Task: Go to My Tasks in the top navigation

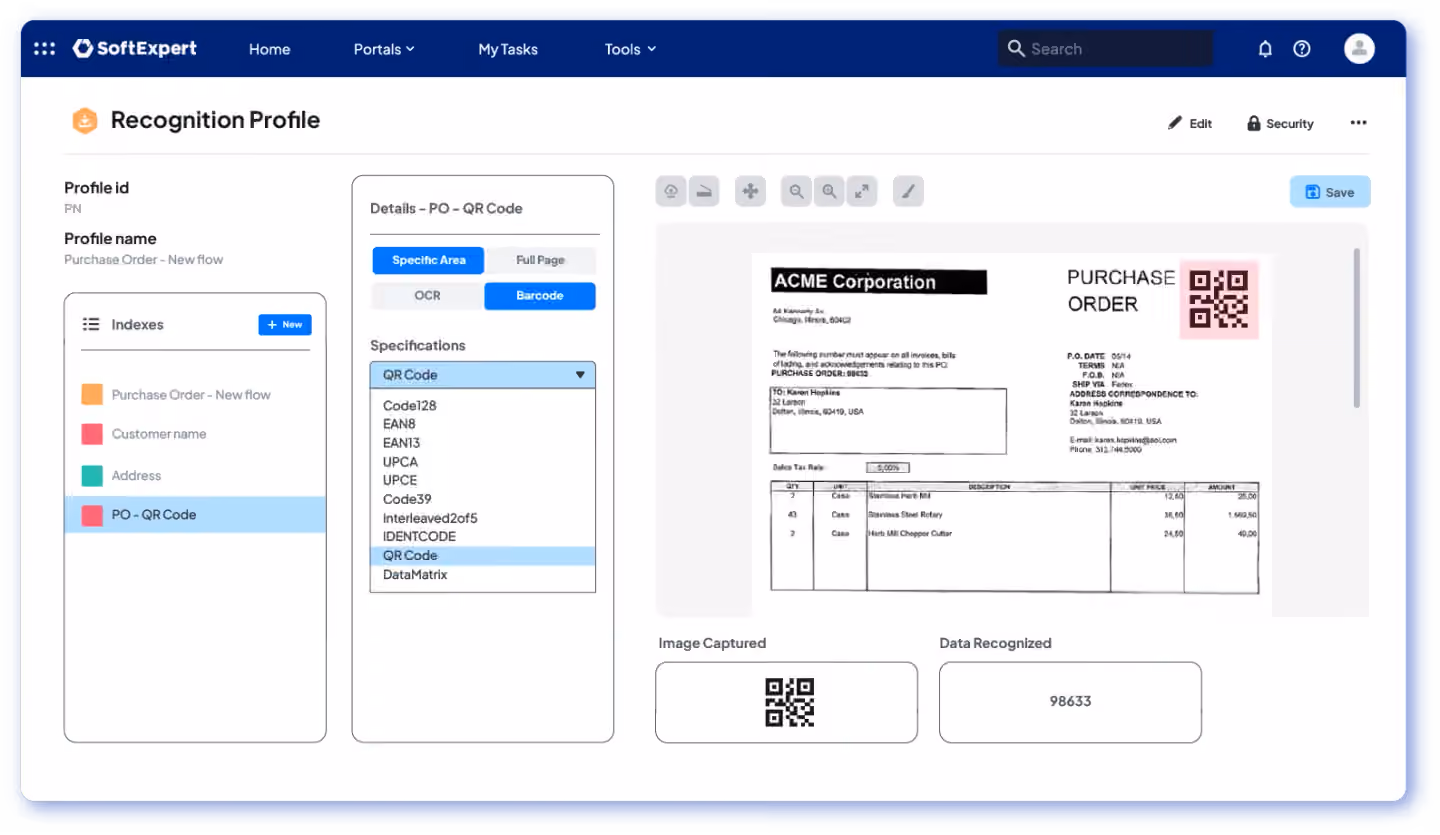Action: point(508,49)
